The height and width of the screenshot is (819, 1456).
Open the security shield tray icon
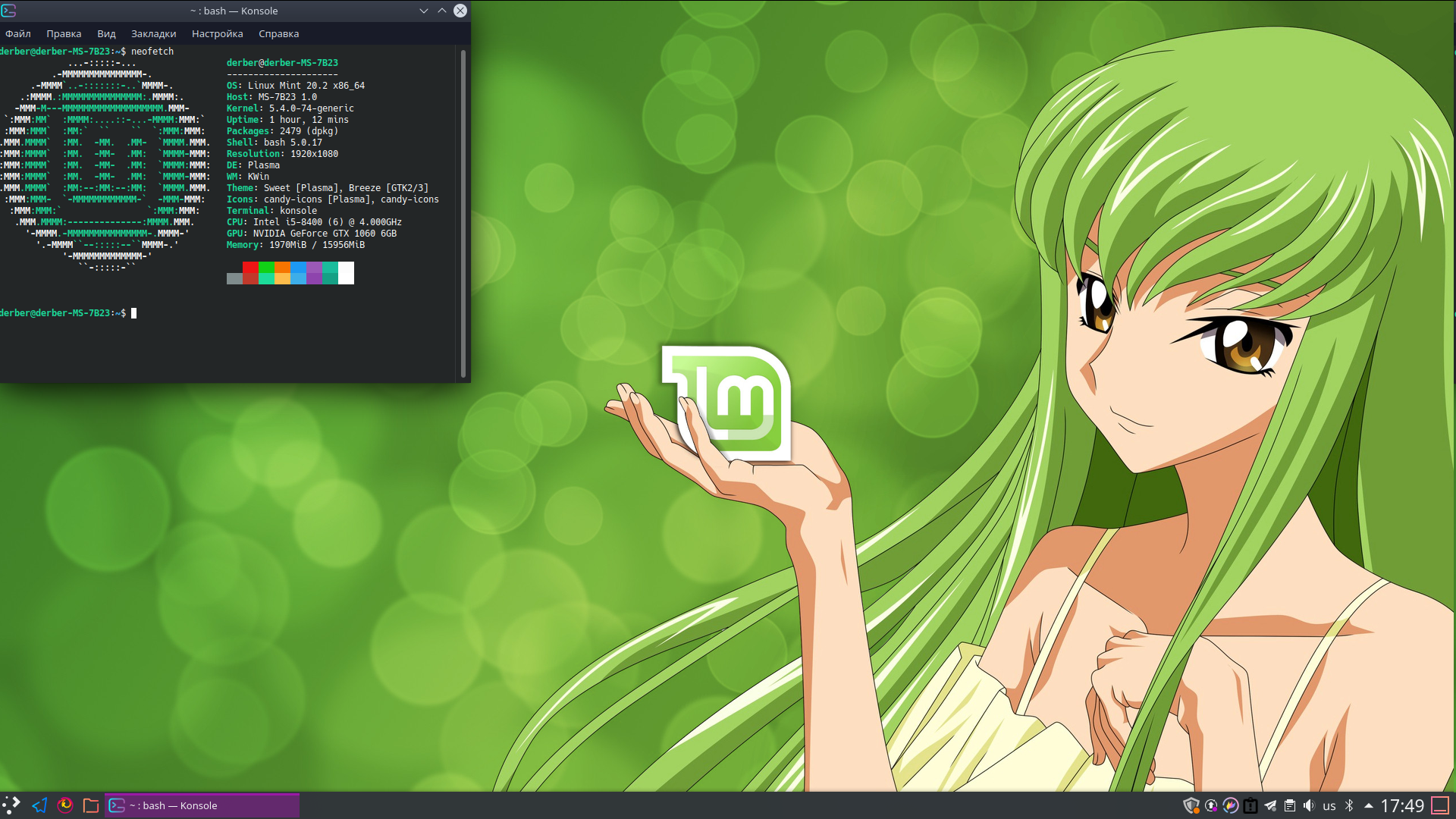pos(1191,805)
